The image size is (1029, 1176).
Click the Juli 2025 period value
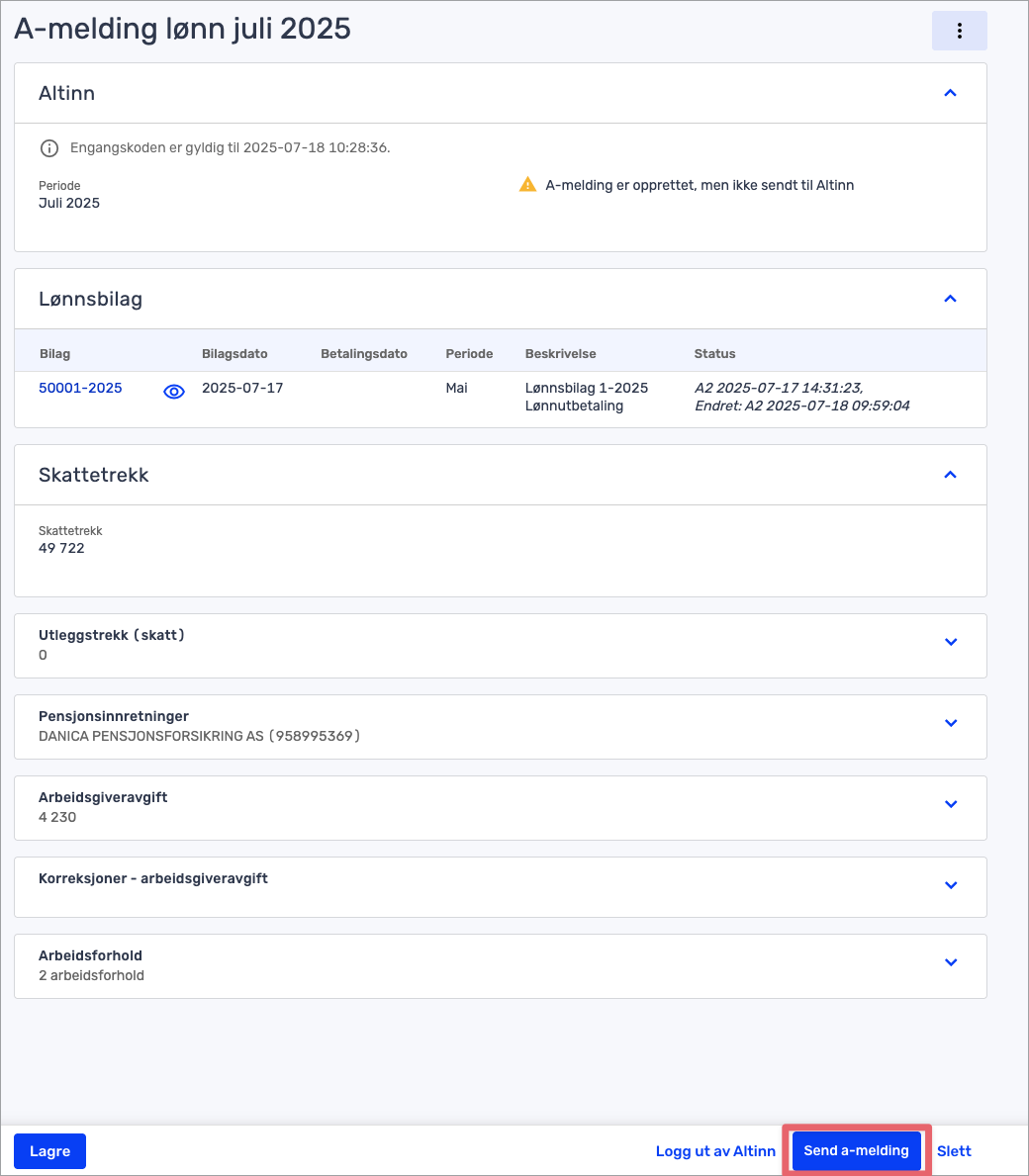point(69,203)
